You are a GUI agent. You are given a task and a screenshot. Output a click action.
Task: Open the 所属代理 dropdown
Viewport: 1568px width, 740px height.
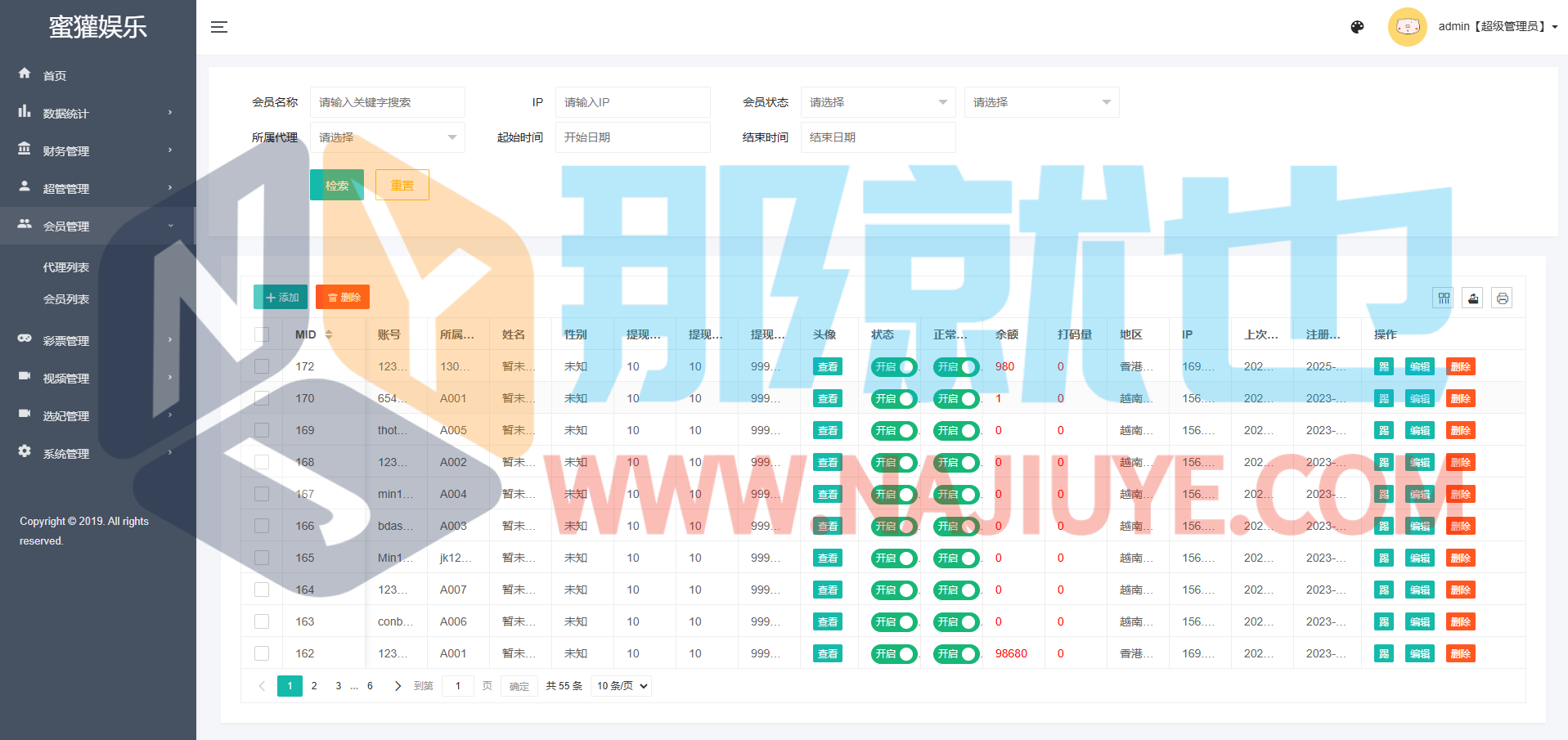tap(387, 137)
